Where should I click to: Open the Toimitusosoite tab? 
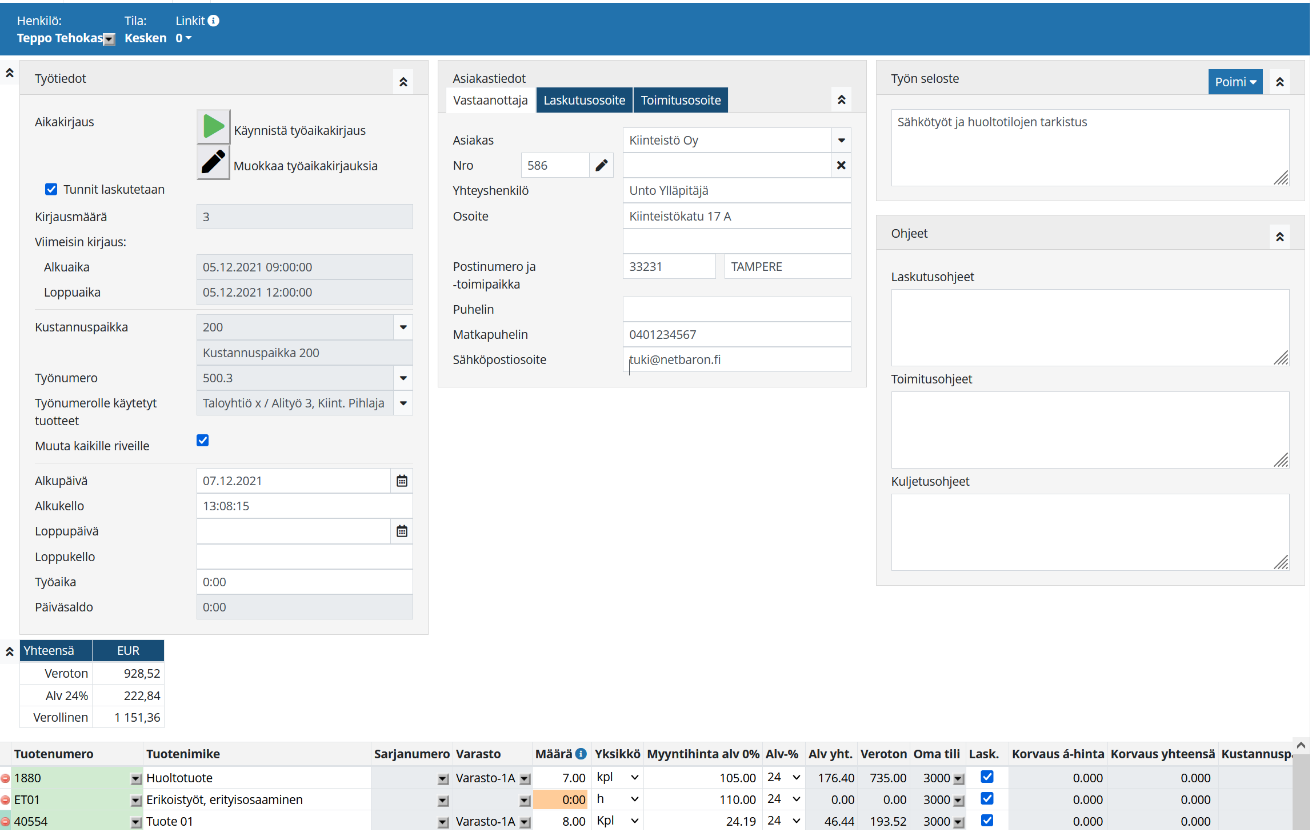(681, 100)
